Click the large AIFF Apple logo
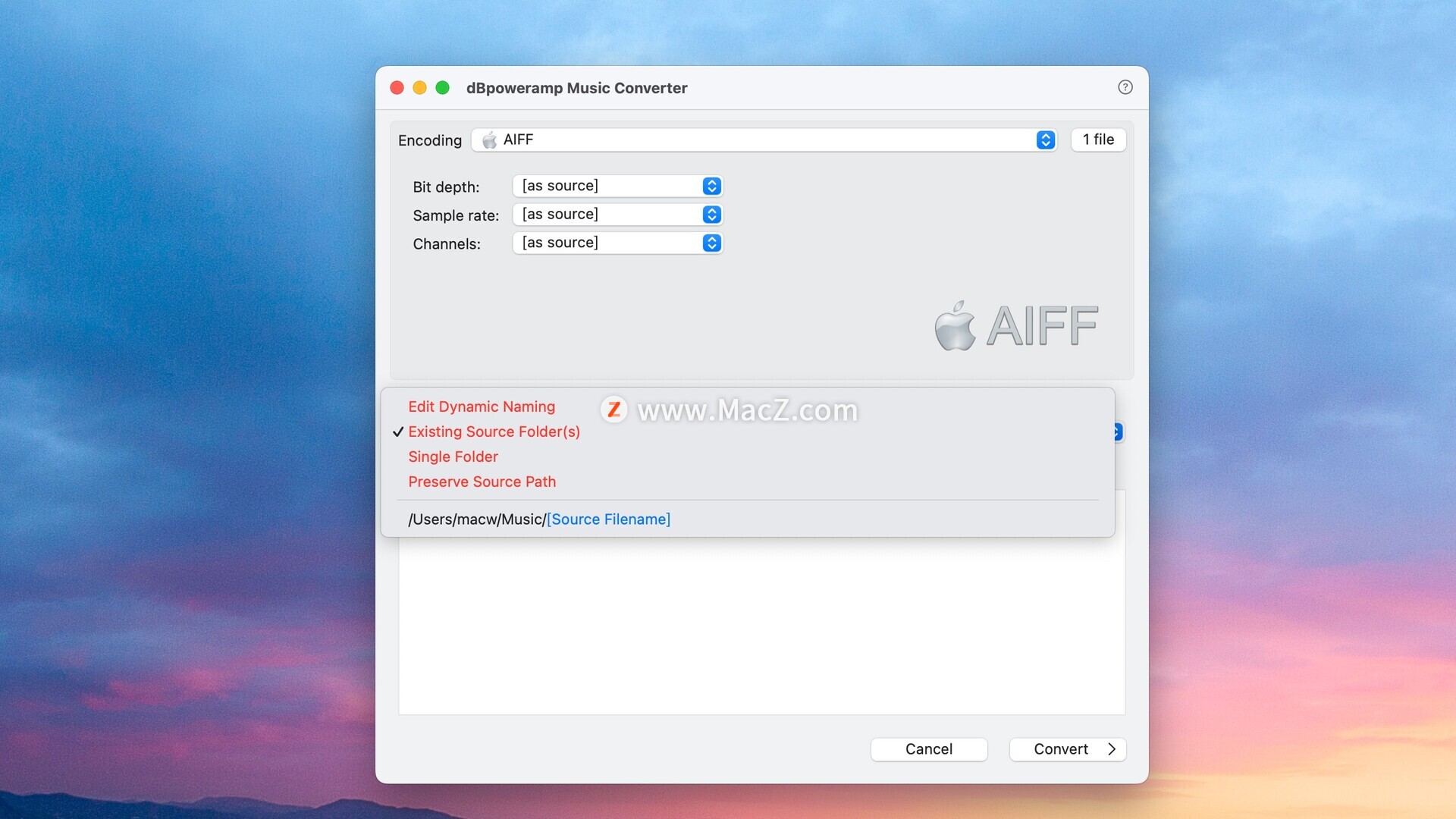This screenshot has width=1456, height=819. tap(955, 326)
